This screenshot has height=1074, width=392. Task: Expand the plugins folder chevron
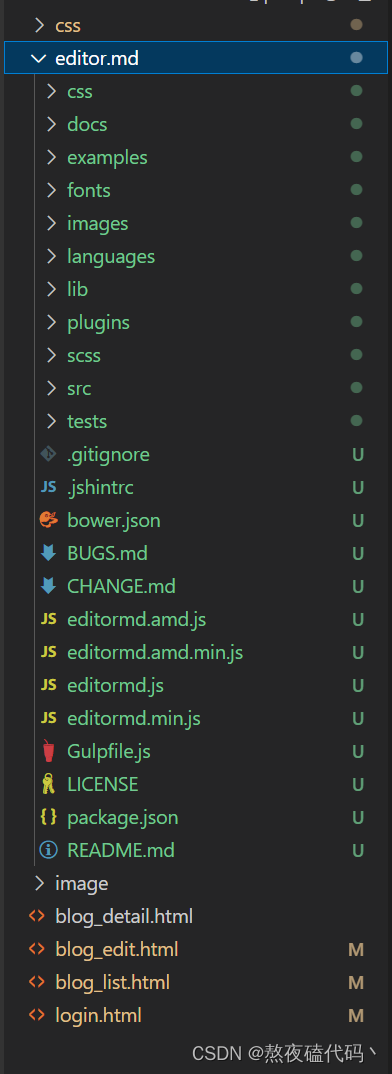click(x=51, y=322)
